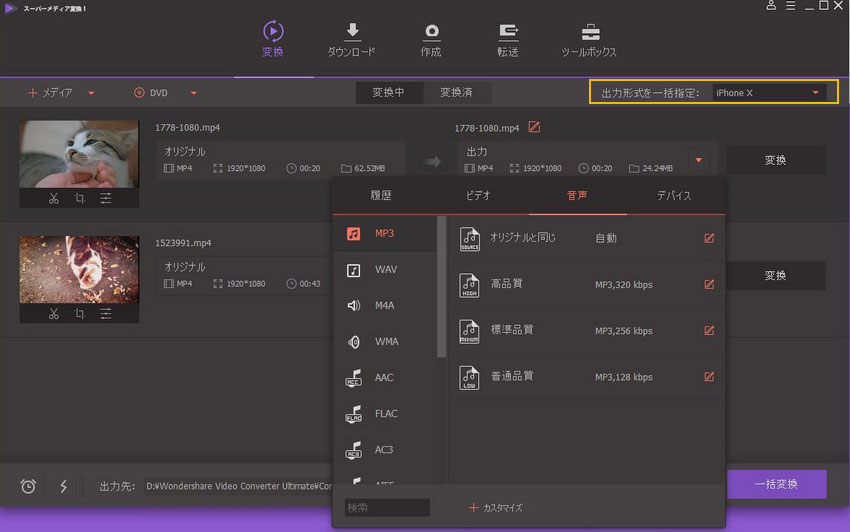The image size is (850, 532).
Task: Open the 転送 transfer section
Action: pyautogui.click(x=508, y=39)
